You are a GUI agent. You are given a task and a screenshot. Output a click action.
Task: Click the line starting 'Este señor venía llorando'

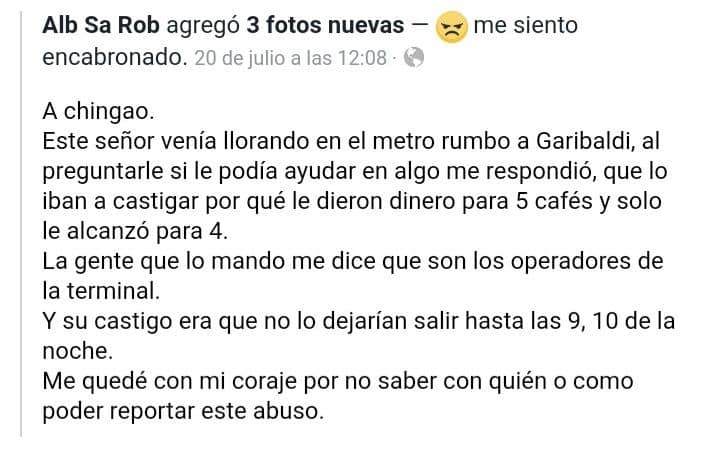pyautogui.click(x=351, y=141)
